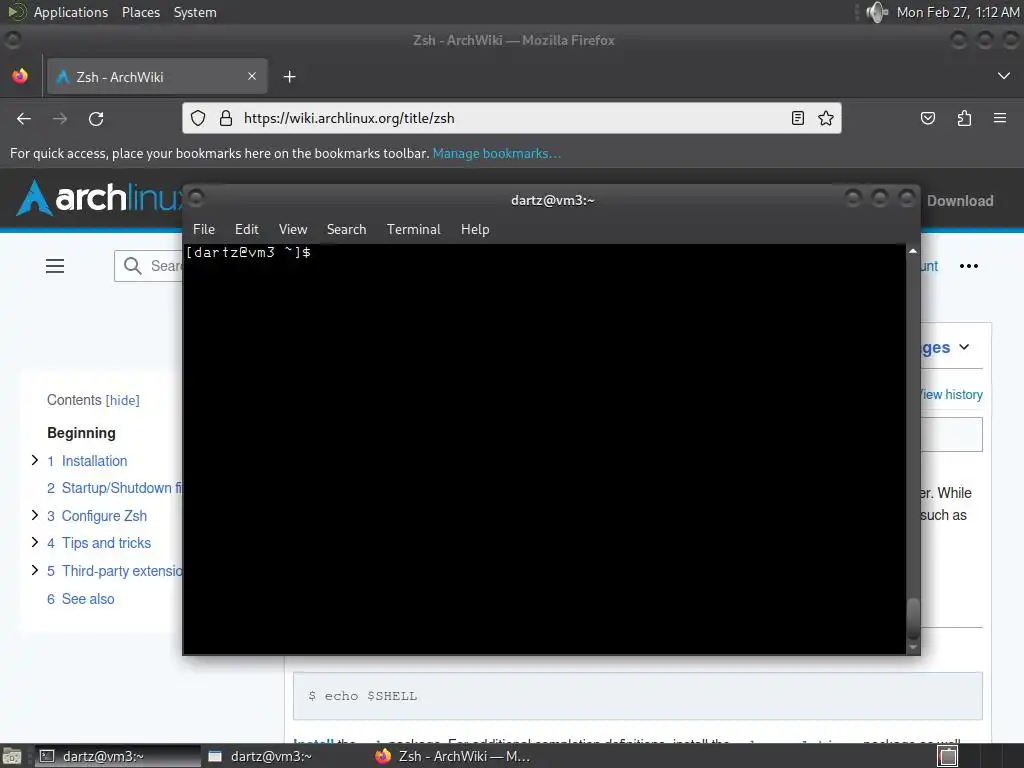The width and height of the screenshot is (1024, 768).
Task: Open system volume speaker icon
Action: 876,12
